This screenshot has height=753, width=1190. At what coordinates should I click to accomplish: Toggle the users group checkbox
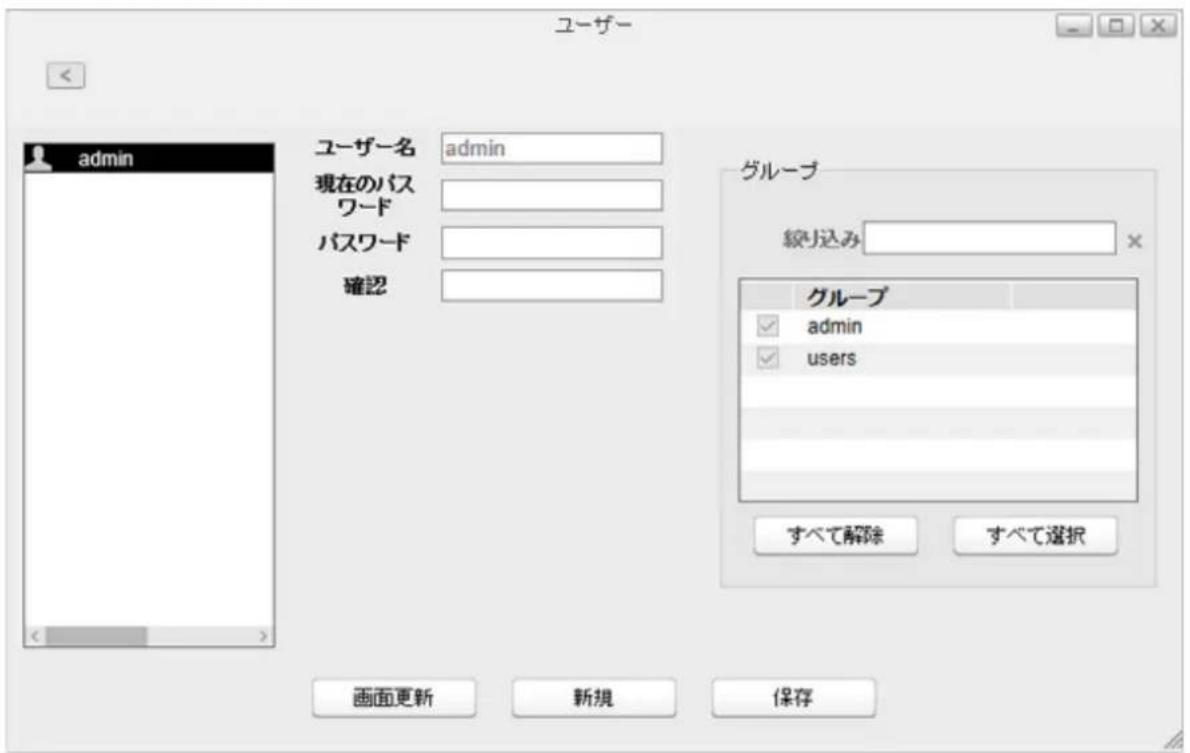point(767,358)
